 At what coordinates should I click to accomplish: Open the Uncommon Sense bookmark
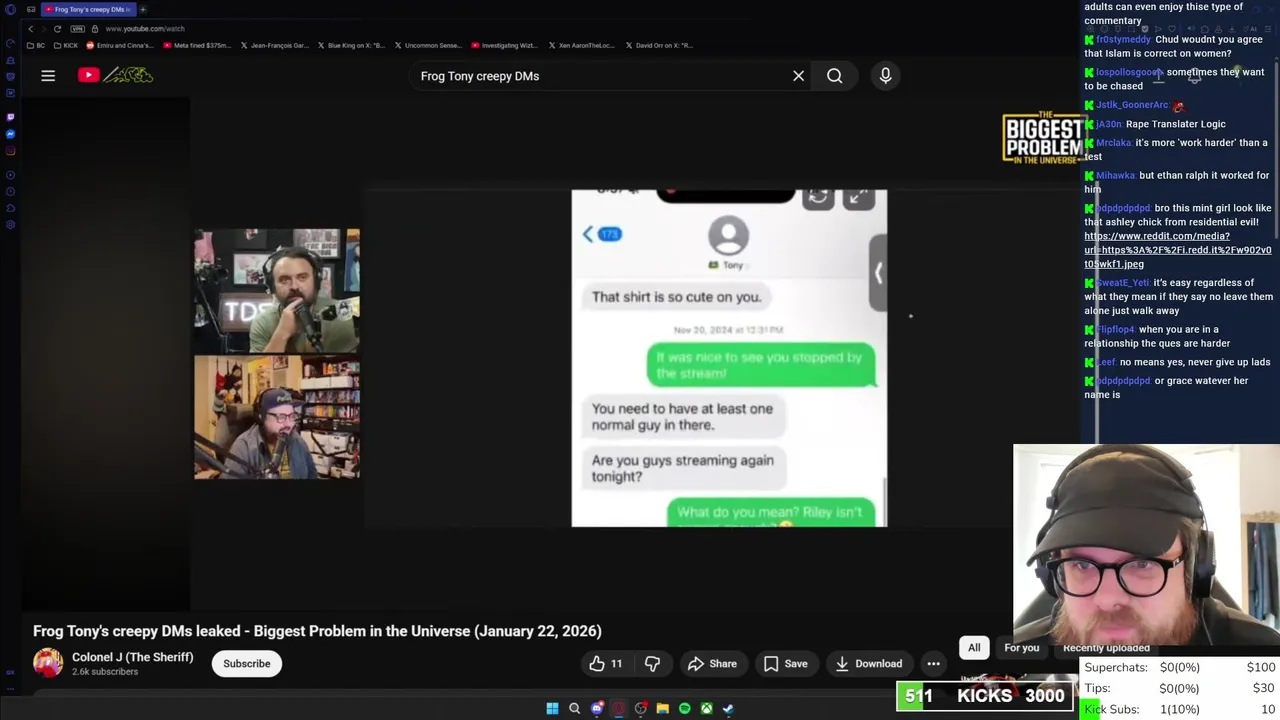(428, 45)
